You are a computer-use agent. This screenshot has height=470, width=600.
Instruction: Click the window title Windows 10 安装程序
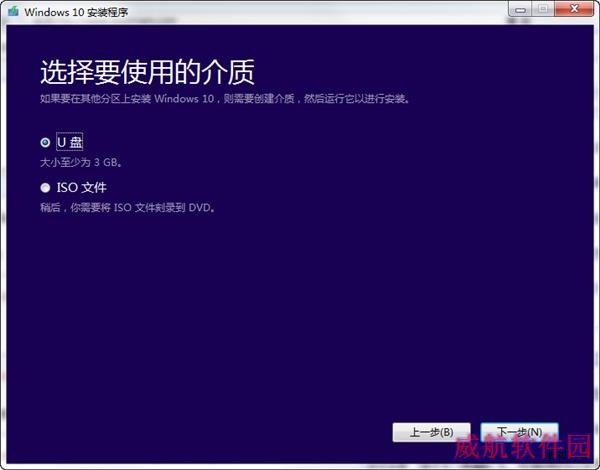pyautogui.click(x=76, y=12)
